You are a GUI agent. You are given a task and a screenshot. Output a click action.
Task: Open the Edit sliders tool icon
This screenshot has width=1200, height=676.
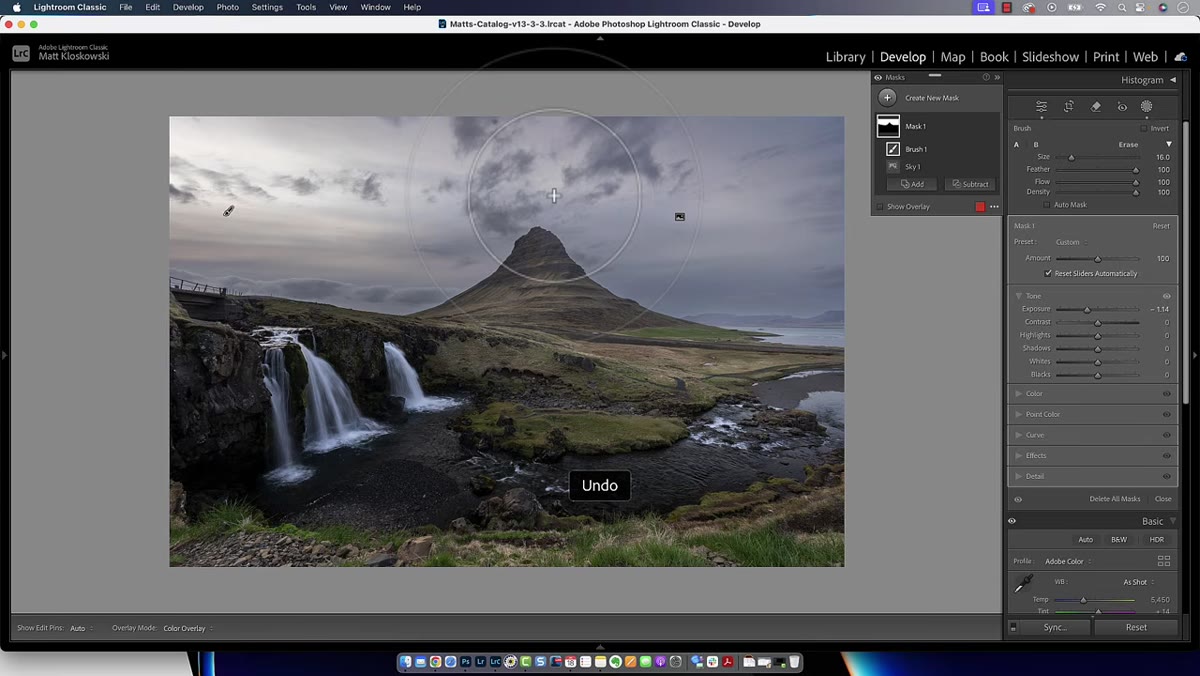[x=1041, y=106]
